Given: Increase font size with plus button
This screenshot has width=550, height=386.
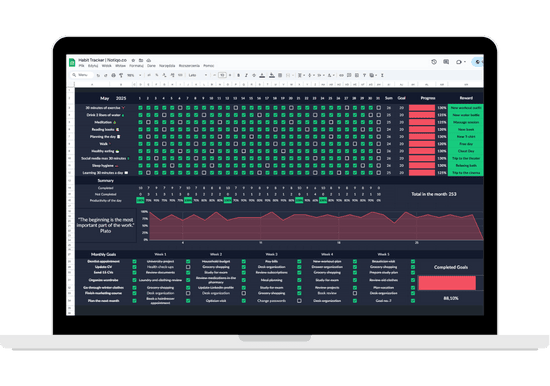Looking at the screenshot, I should coord(230,75).
